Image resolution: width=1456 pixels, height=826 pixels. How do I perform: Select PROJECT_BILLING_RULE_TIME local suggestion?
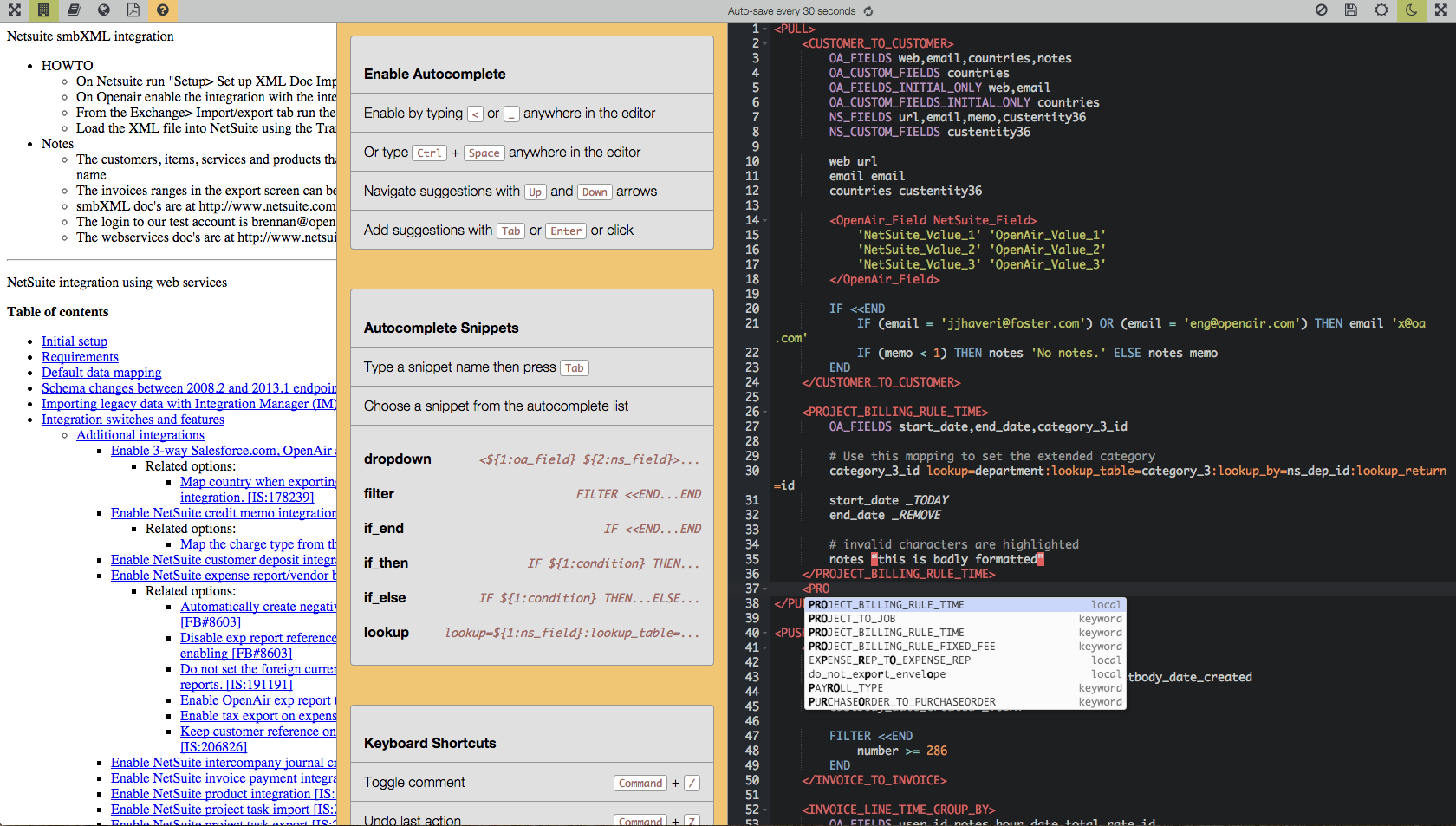[x=965, y=605]
